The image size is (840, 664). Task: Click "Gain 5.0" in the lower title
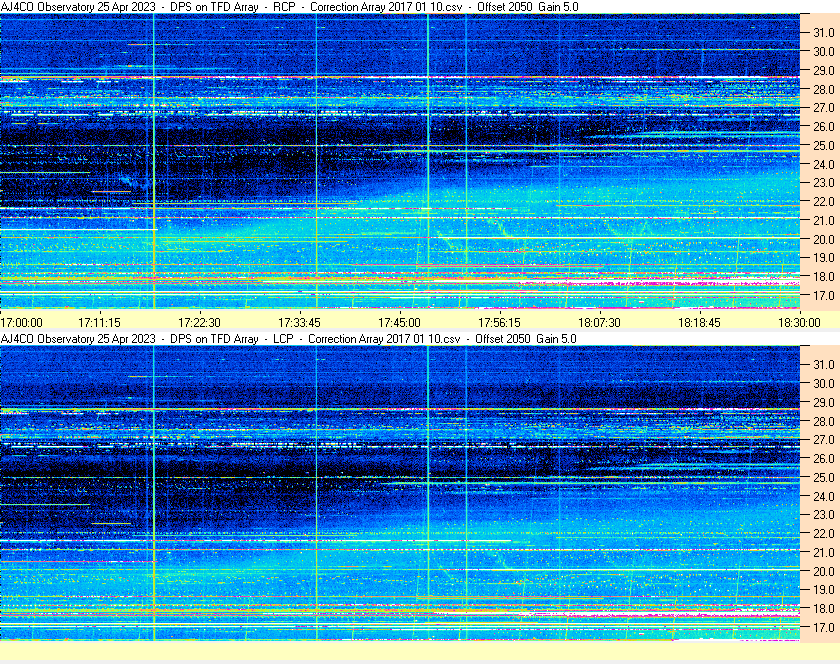(556, 339)
